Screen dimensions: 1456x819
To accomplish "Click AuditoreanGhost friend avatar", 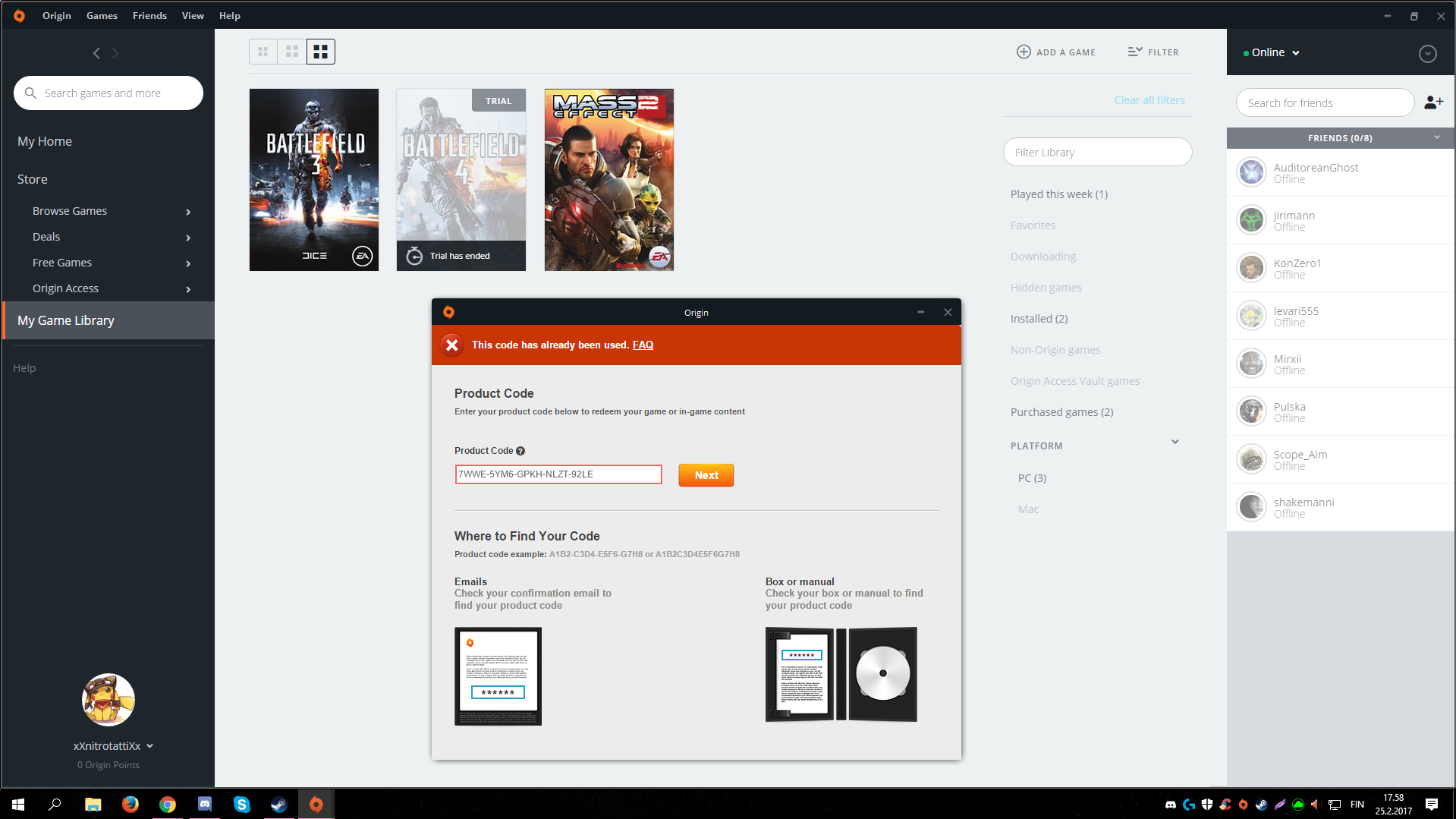I will tap(1252, 172).
